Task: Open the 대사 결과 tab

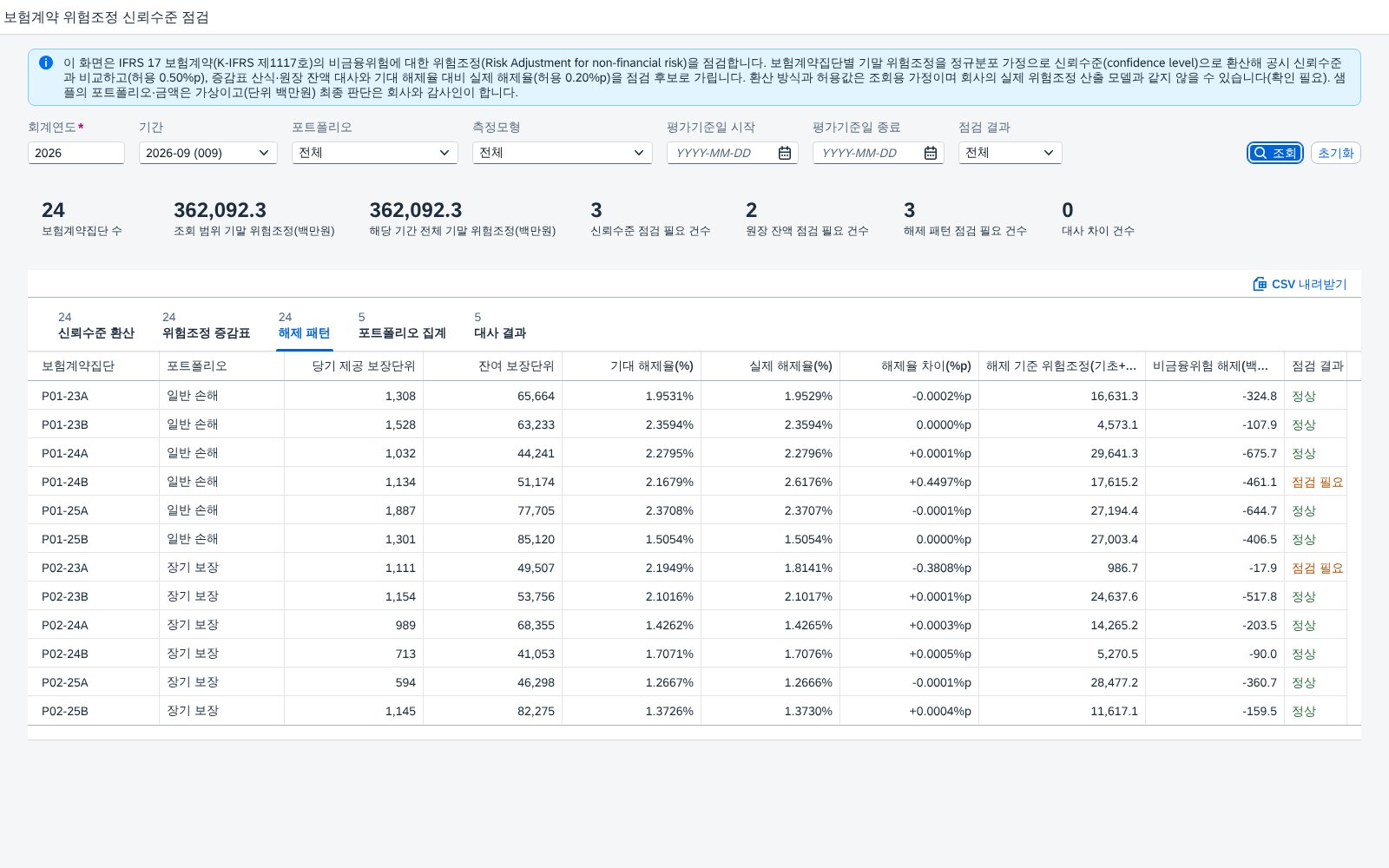Action: [x=500, y=325]
